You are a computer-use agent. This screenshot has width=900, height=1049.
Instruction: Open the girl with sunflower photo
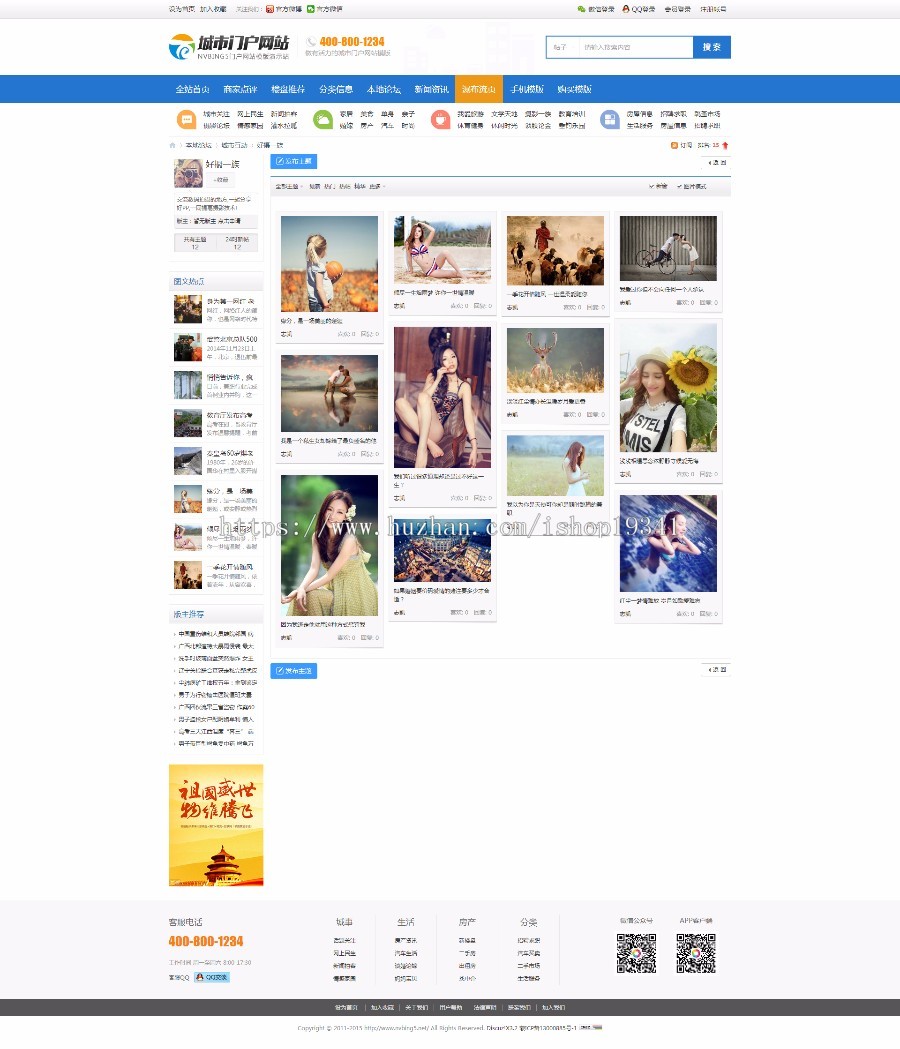point(668,387)
